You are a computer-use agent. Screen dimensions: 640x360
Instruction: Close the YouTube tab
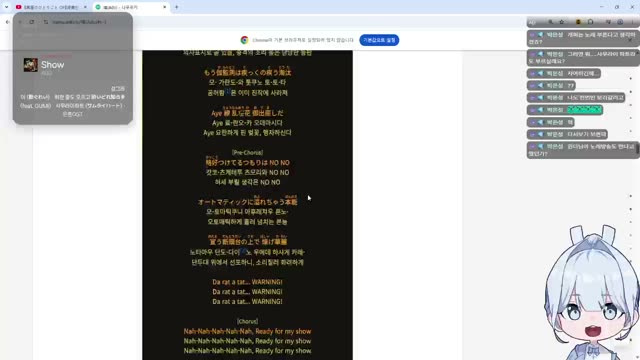(85, 7)
